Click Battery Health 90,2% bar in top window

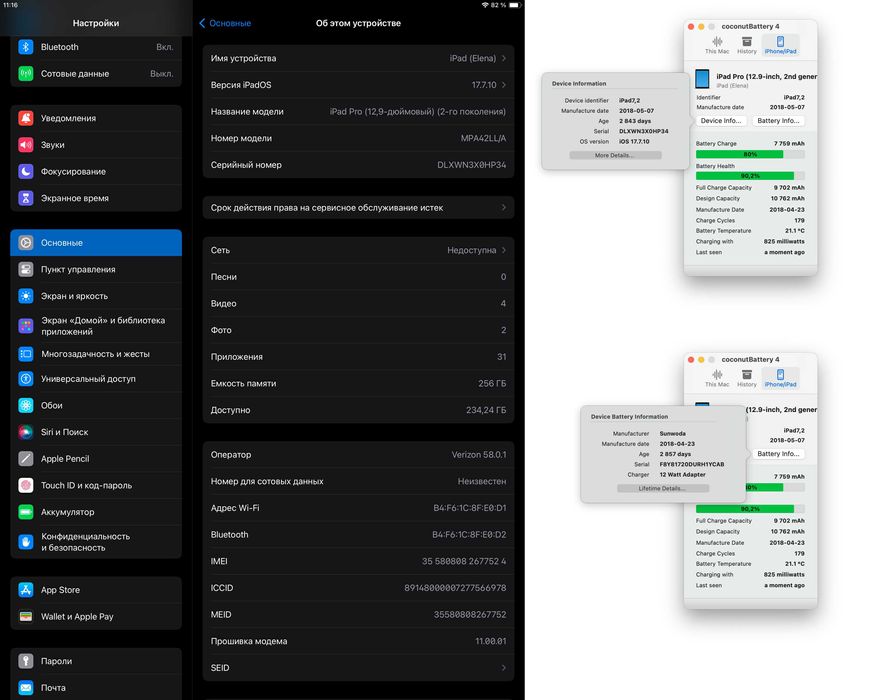click(750, 176)
